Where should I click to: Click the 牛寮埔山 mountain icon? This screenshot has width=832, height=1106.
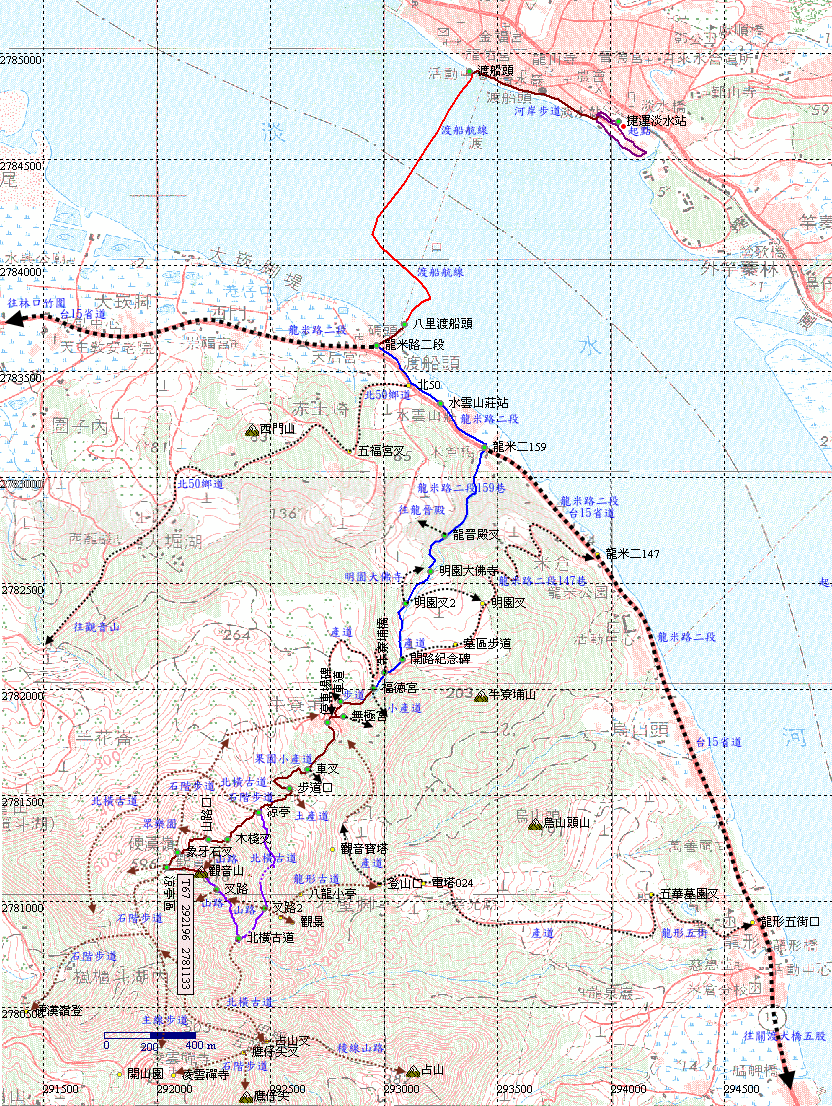(481, 695)
